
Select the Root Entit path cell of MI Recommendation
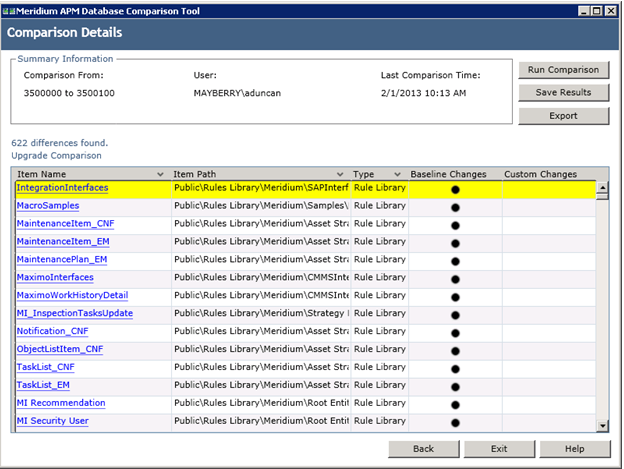coord(261,403)
